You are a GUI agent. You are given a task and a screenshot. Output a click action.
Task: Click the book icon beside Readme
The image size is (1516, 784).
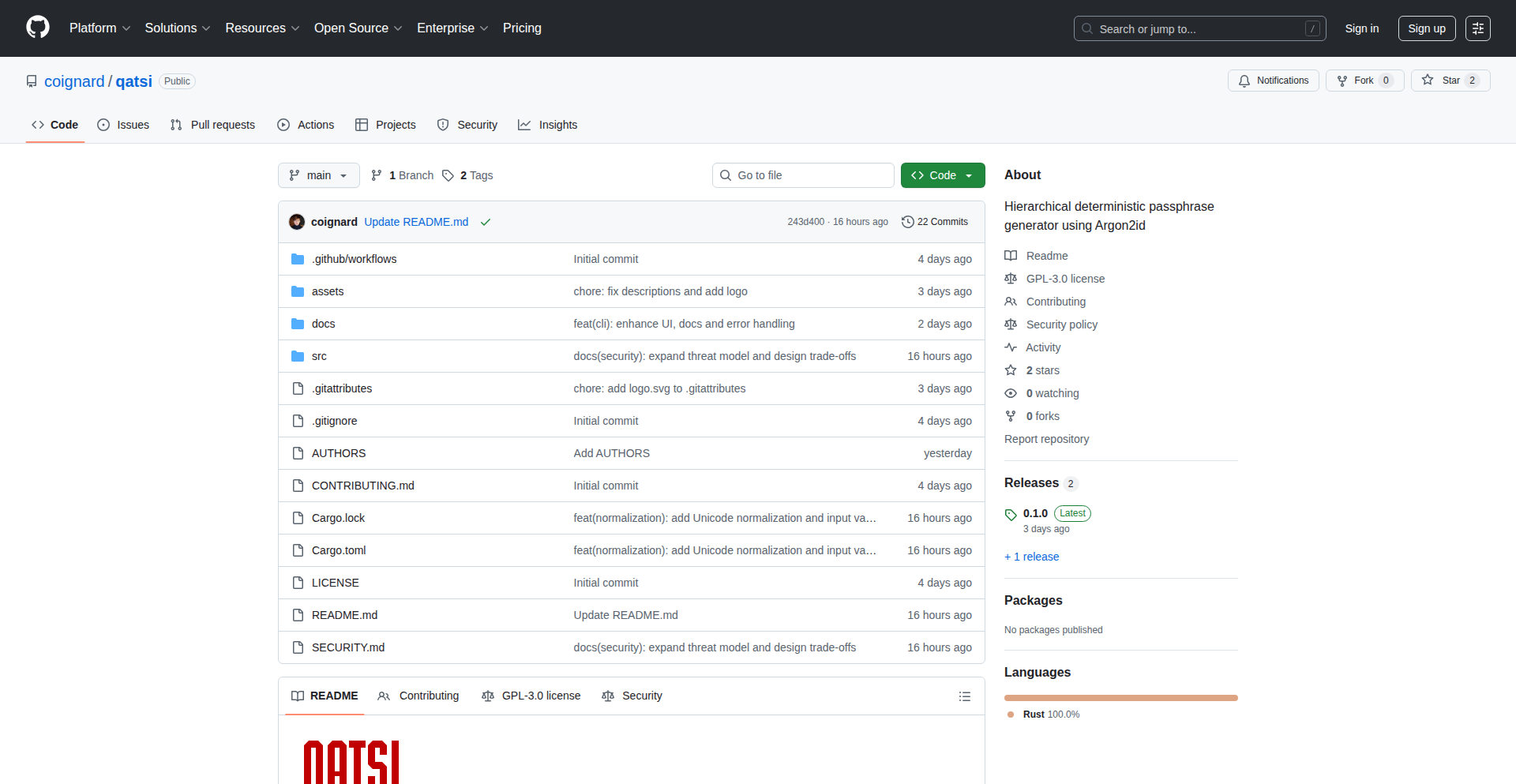(1011, 256)
